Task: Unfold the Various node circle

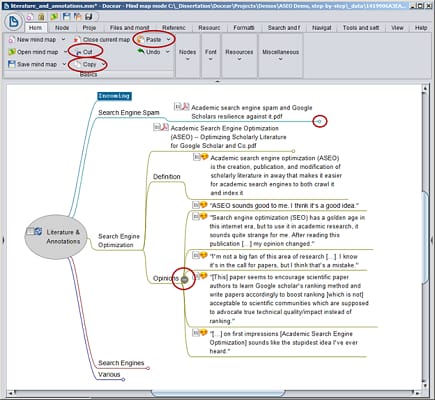Action: (123, 379)
